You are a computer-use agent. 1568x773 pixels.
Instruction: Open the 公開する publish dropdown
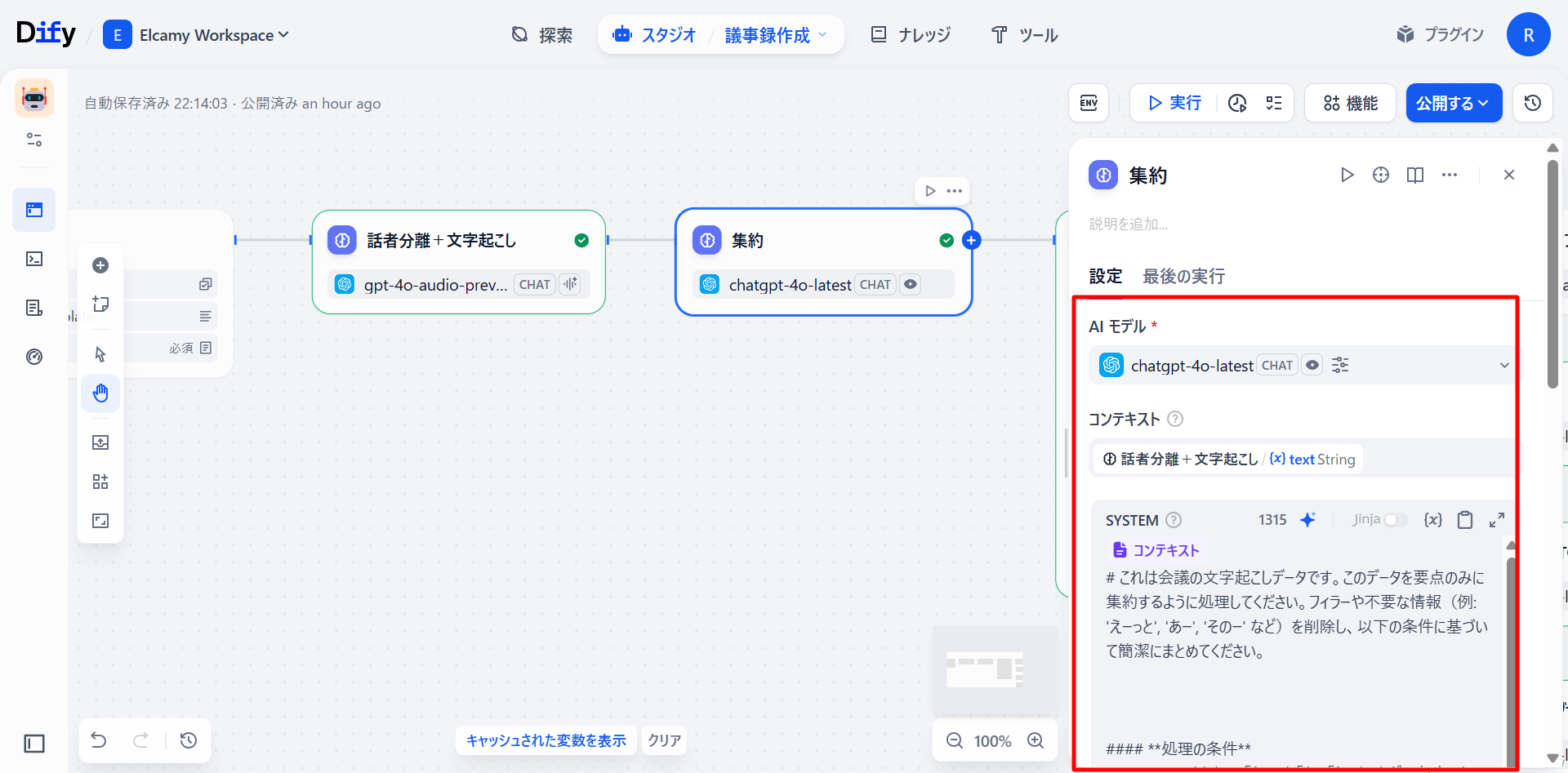click(1453, 103)
